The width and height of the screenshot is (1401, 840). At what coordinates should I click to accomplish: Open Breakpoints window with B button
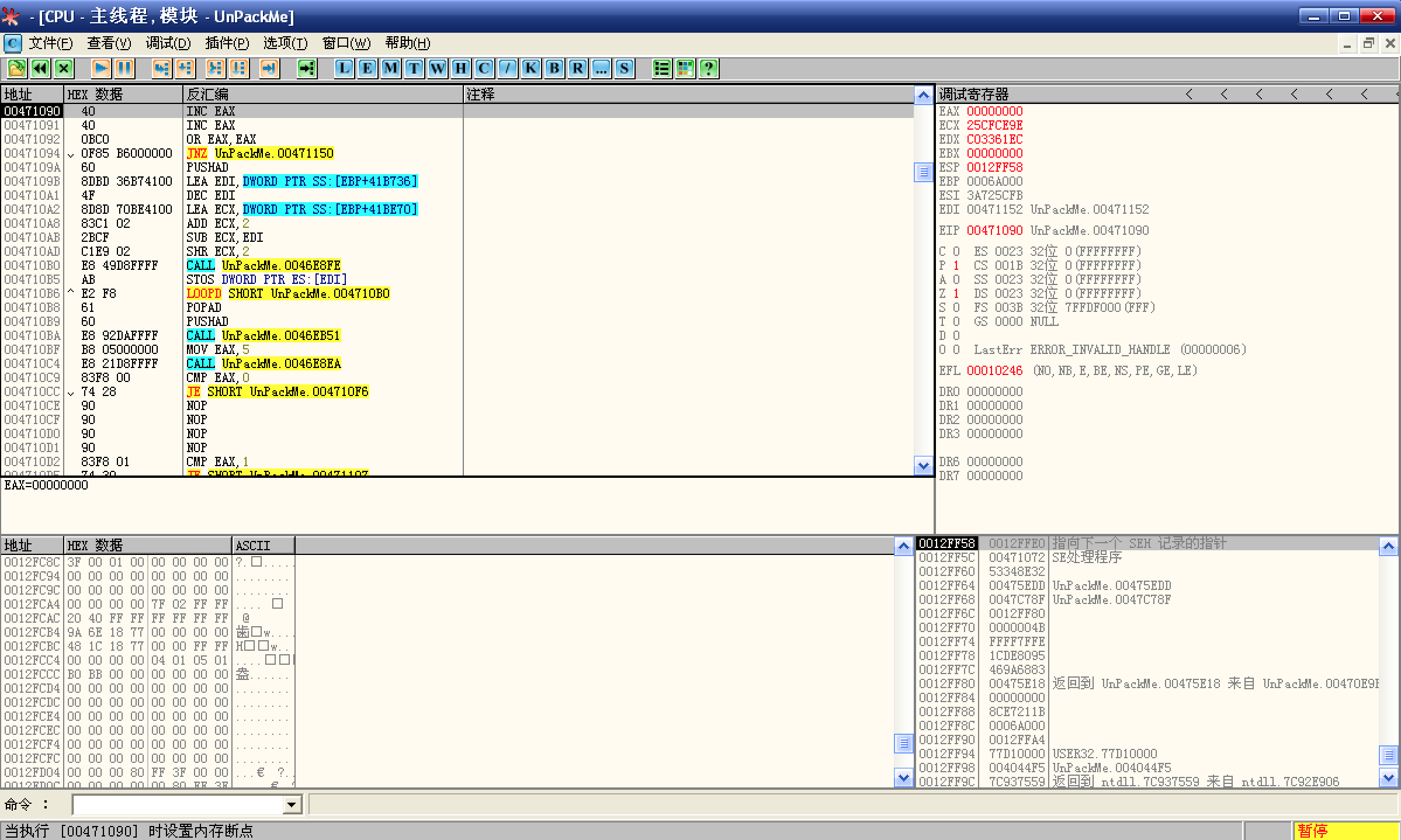[554, 68]
